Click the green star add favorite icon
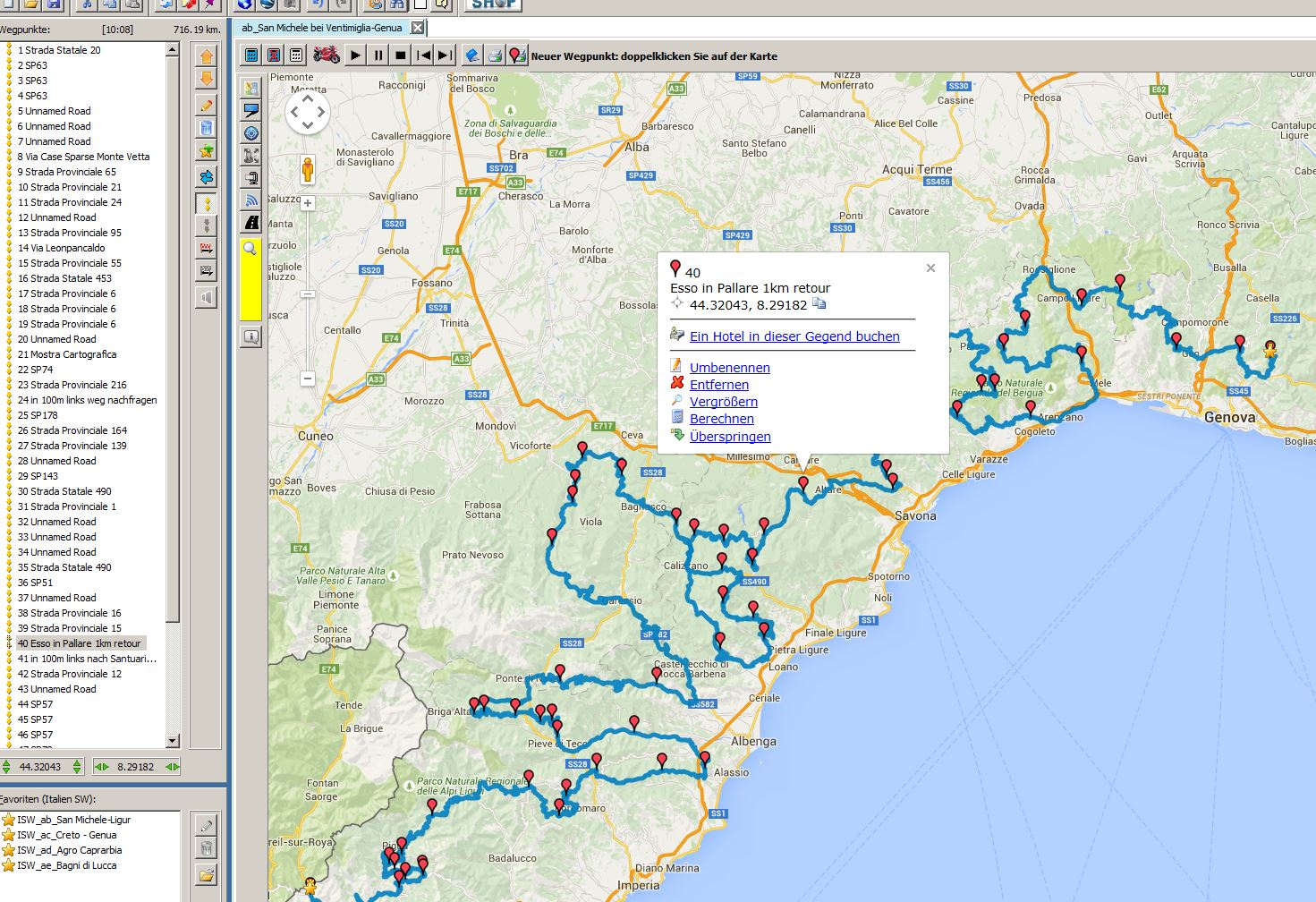Image resolution: width=1316 pixels, height=902 pixels. tap(207, 150)
